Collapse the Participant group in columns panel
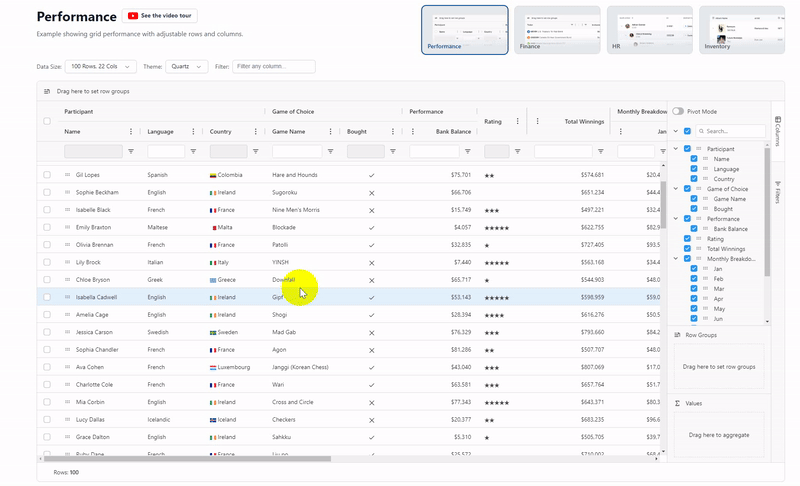 (x=677, y=149)
